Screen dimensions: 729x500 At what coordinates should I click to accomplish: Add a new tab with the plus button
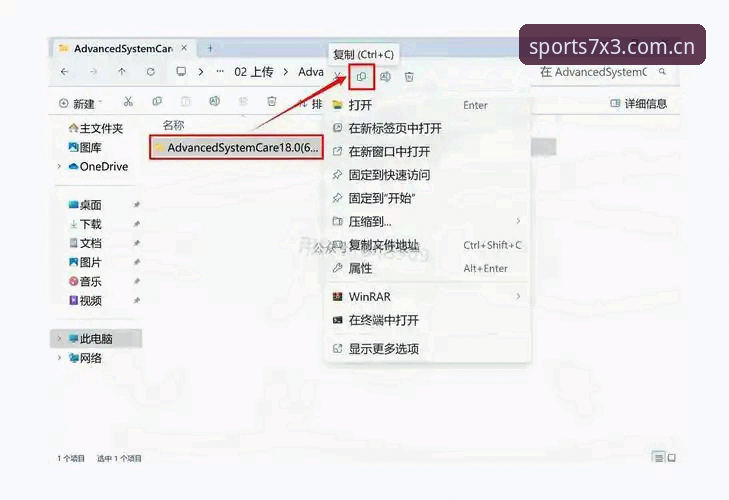click(x=210, y=48)
